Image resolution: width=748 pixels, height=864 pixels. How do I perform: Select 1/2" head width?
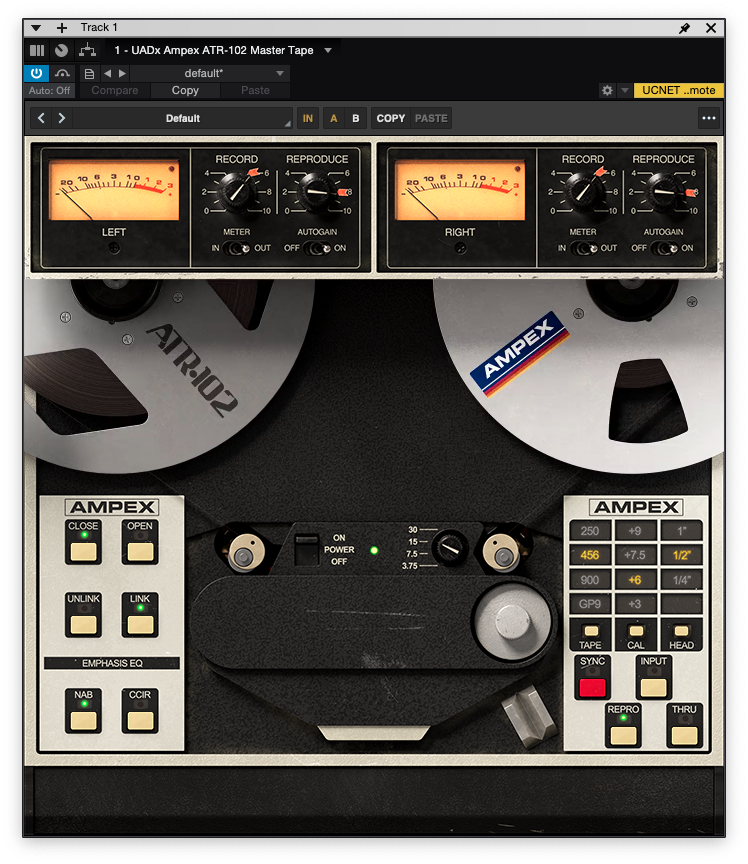[682, 555]
